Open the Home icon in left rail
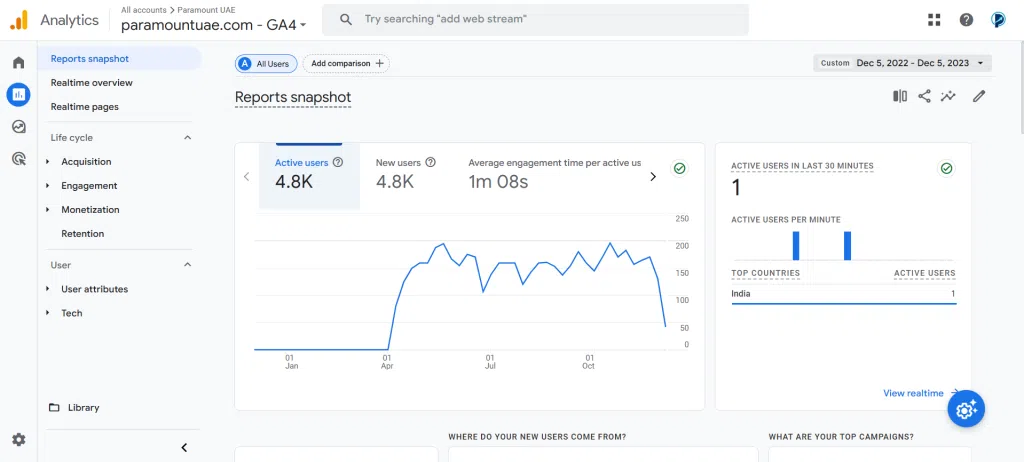The image size is (1024, 462). click(x=18, y=63)
